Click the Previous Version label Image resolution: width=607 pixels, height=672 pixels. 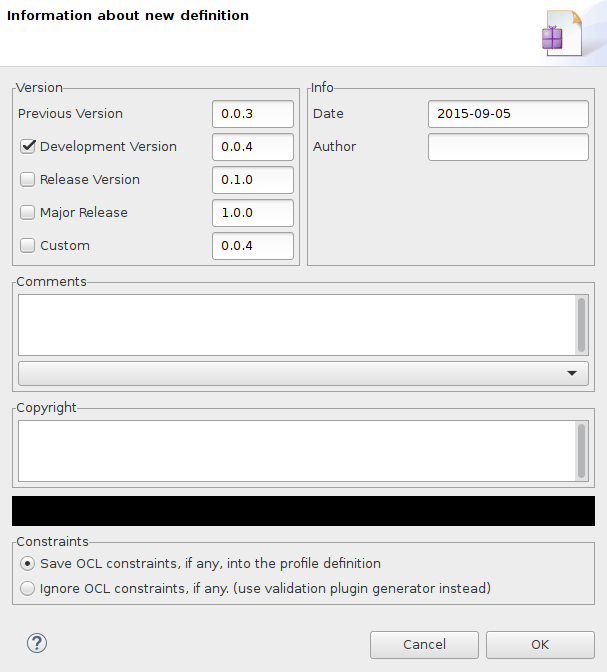[70, 114]
